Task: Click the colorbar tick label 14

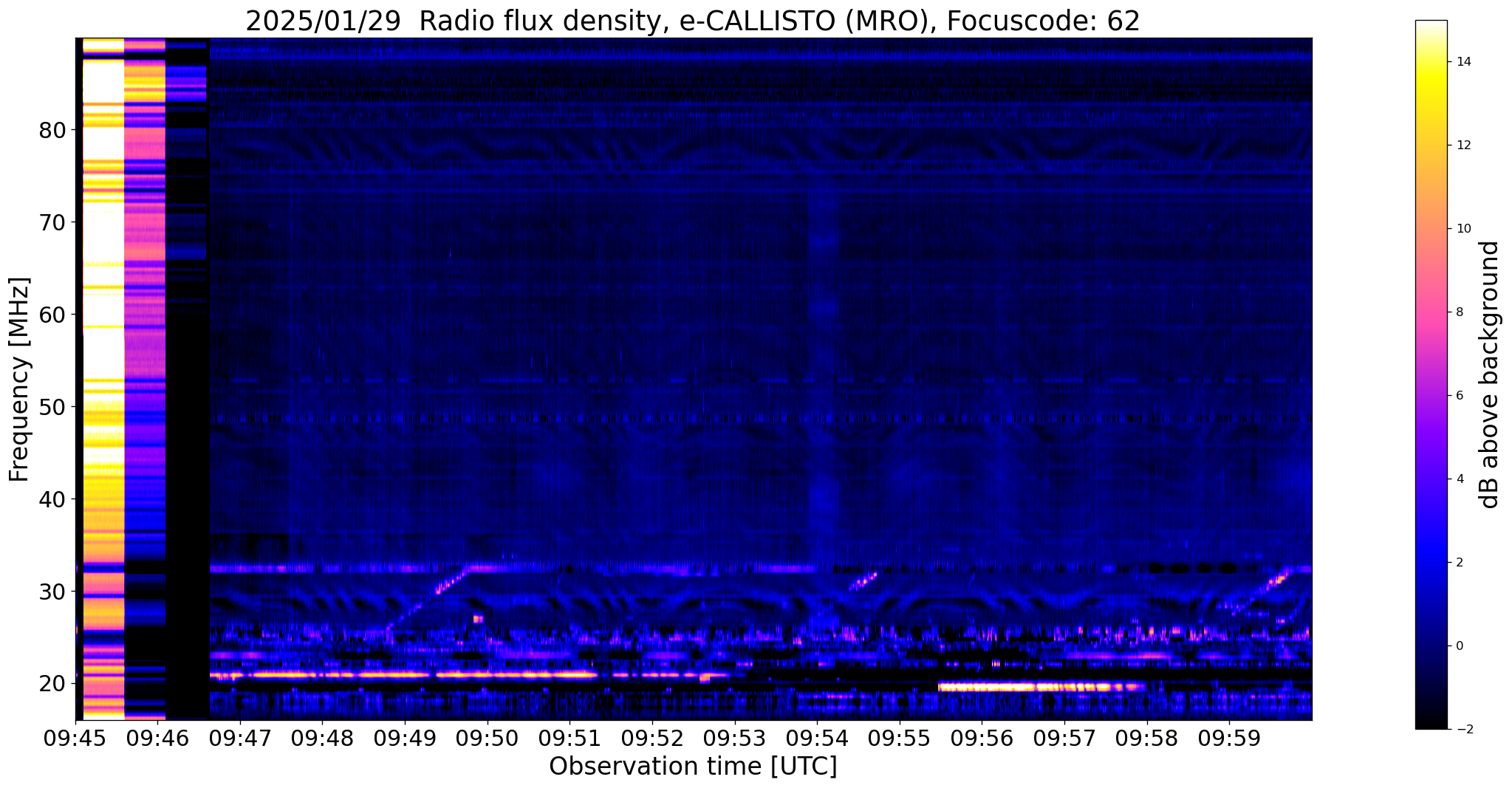Action: pyautogui.click(x=1463, y=62)
